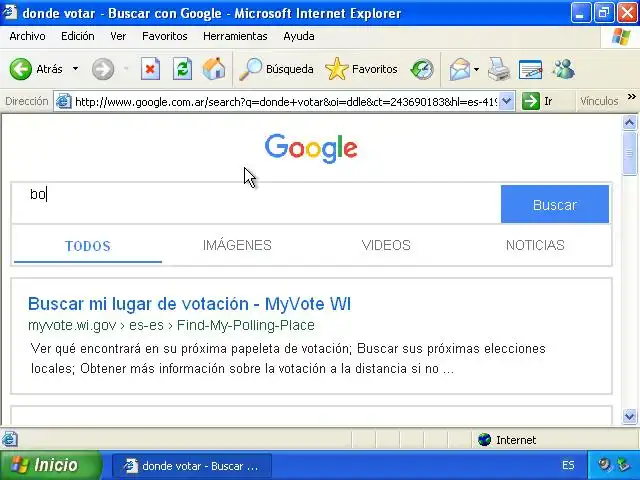Close the Internet Explorer window
This screenshot has width=640, height=480.
pyautogui.click(x=627, y=13)
